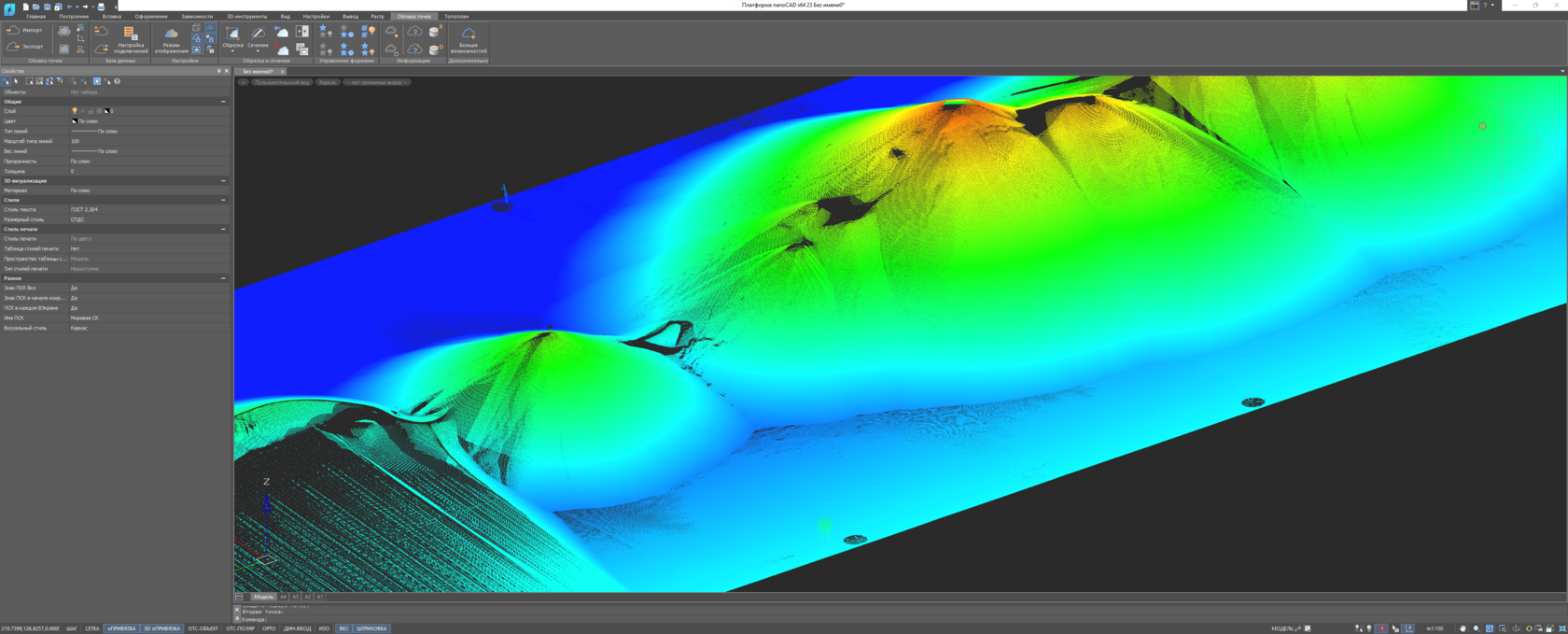Screen dimensions: 1568x634
Task: Click the Save icon in quick access toolbar
Action: click(47, 7)
